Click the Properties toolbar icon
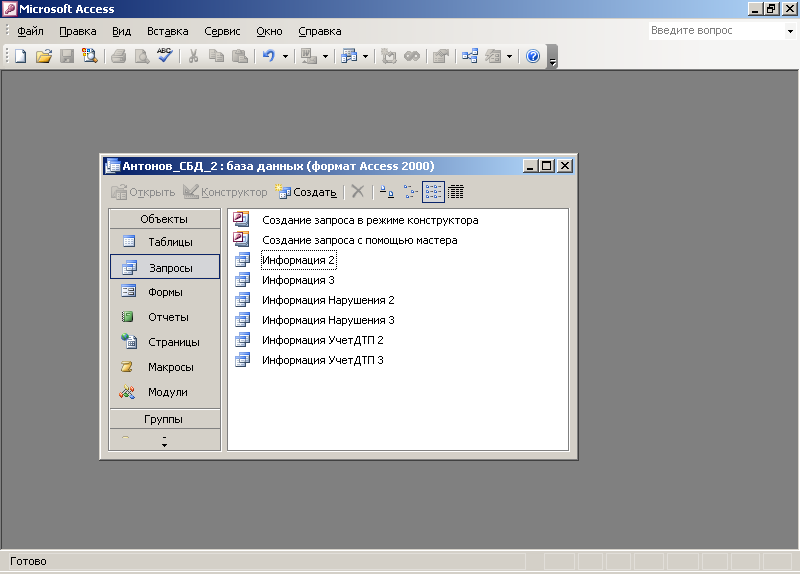Screen dimensions: 800x574 [x=441, y=56]
